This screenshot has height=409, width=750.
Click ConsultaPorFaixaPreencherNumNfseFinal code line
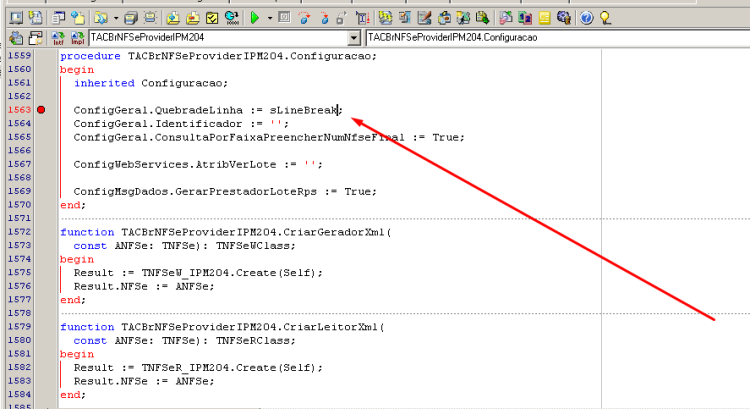tap(269, 137)
